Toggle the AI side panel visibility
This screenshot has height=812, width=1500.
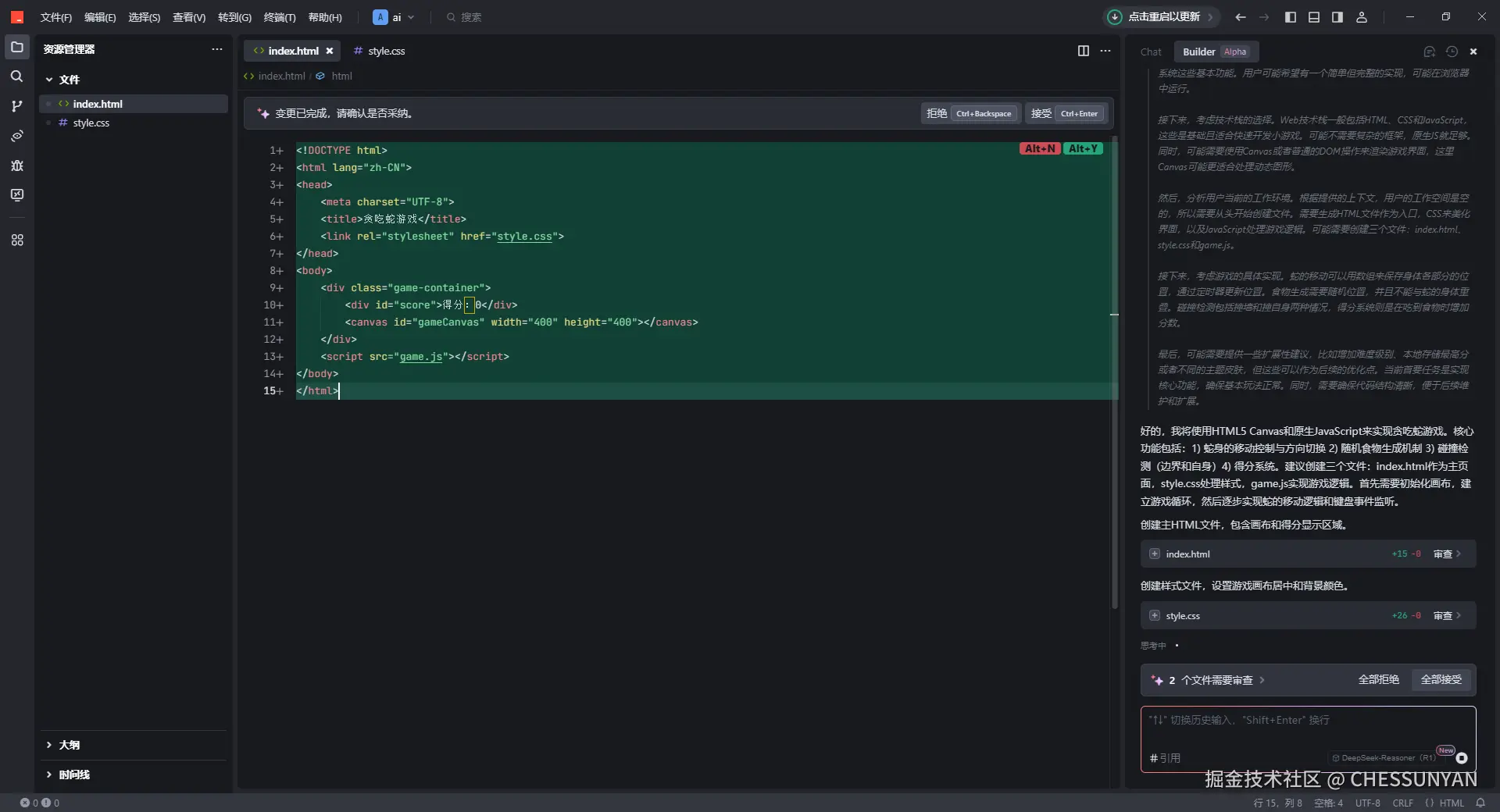[x=1337, y=17]
